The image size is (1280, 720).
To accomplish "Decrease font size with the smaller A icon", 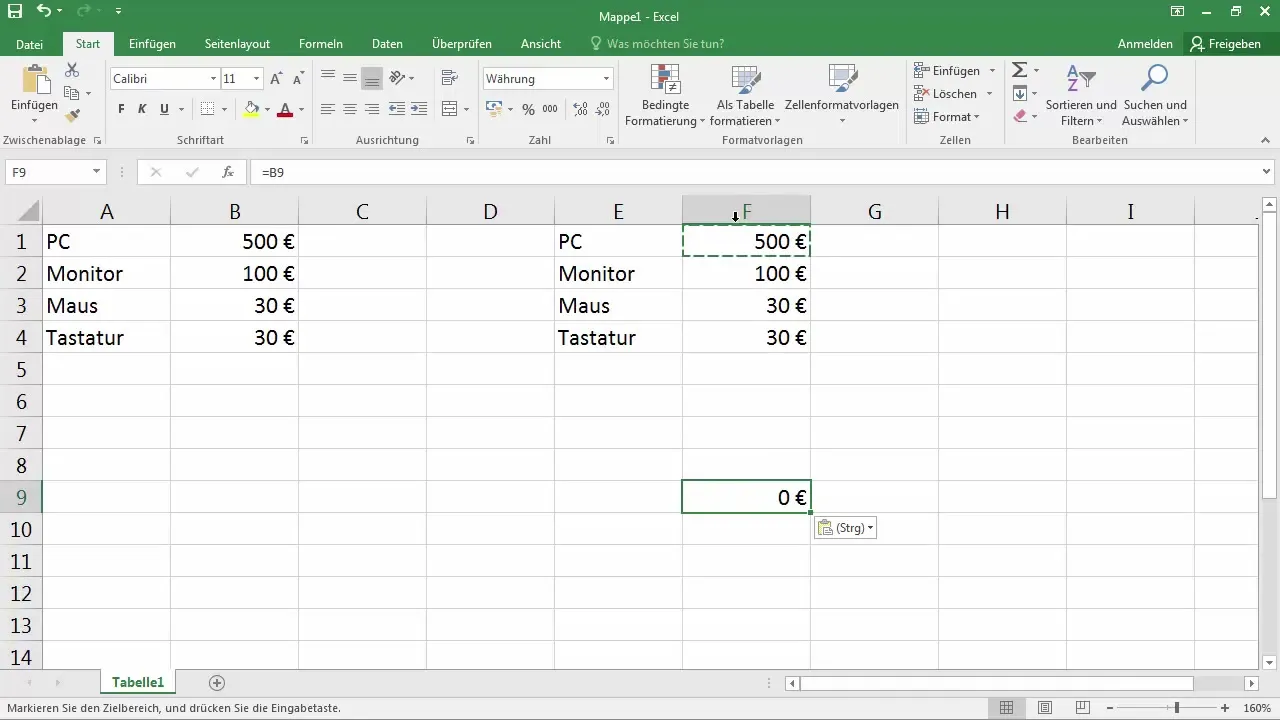I will point(298,78).
